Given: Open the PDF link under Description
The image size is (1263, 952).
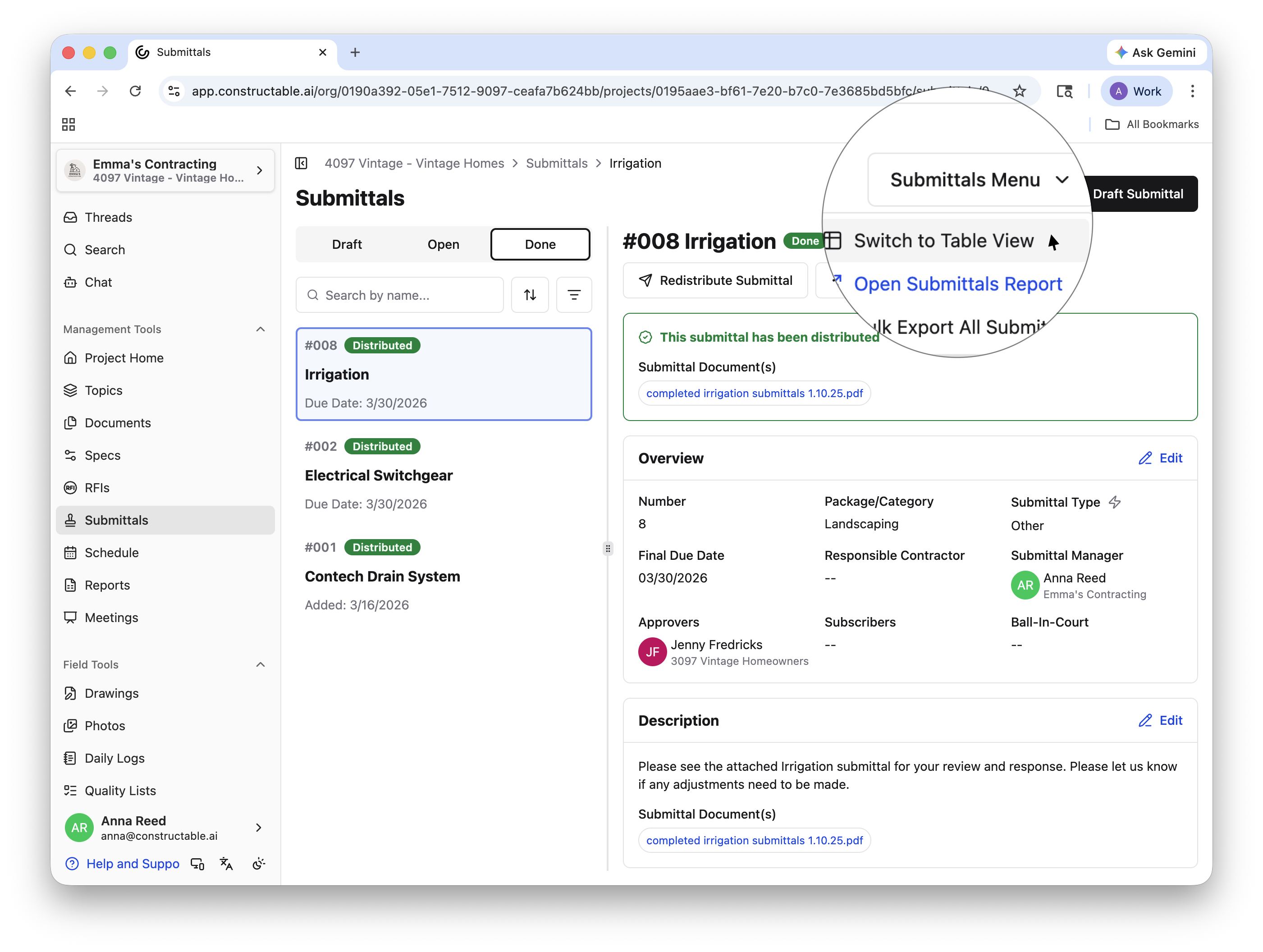Looking at the screenshot, I should (x=754, y=841).
